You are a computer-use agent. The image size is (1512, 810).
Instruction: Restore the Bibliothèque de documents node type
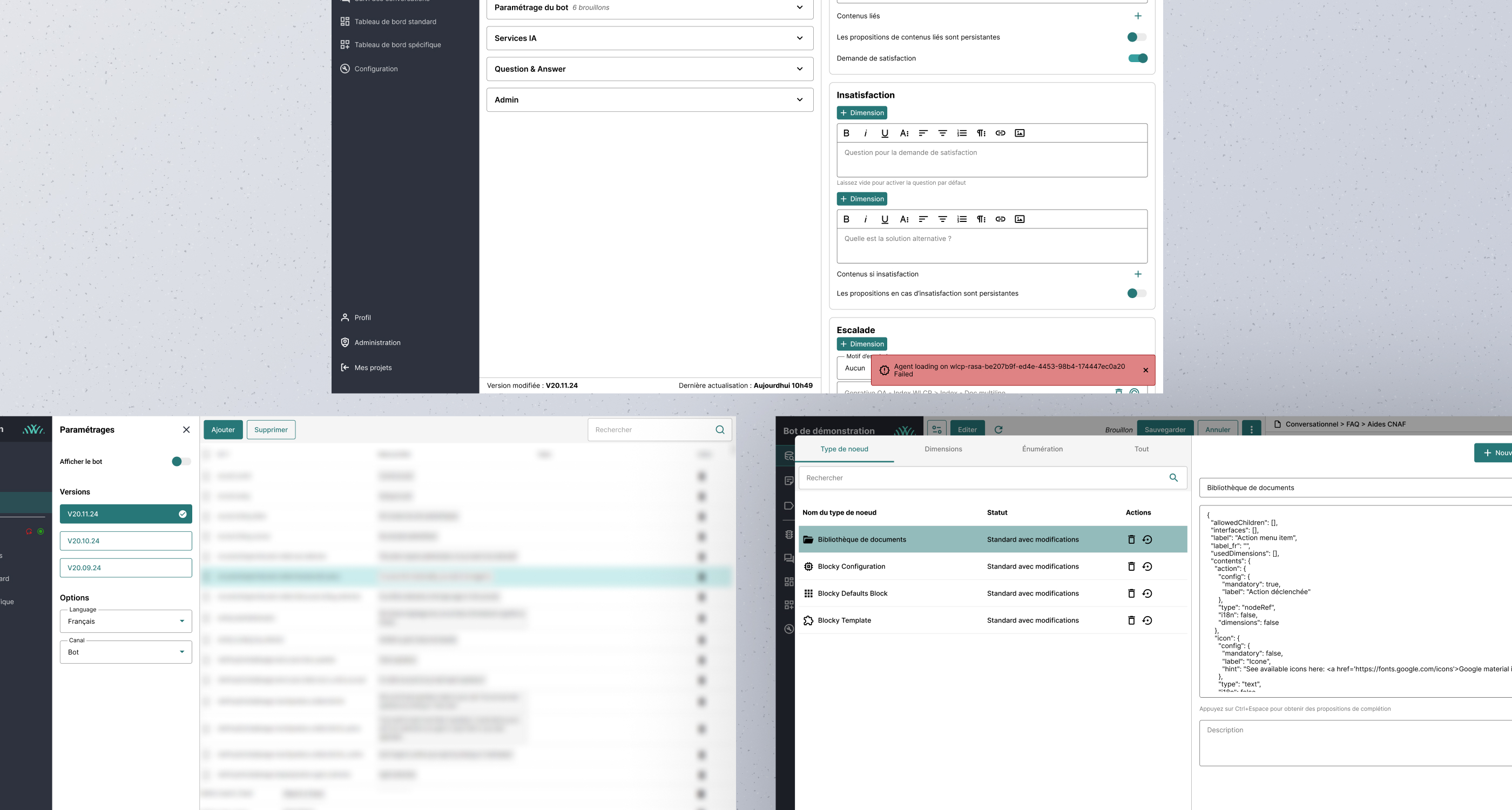click(1147, 539)
